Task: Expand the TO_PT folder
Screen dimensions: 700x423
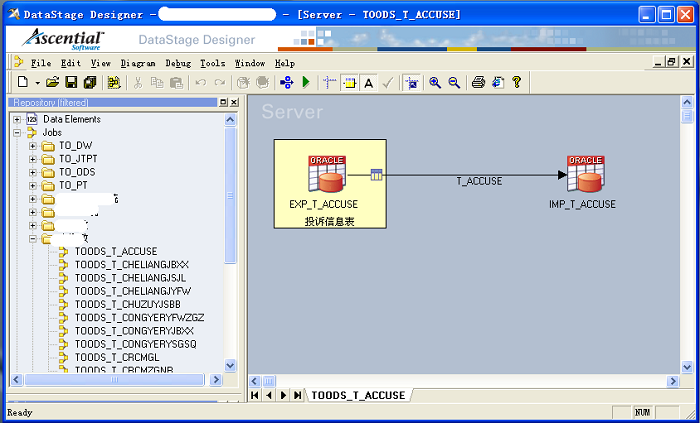Action: click(33, 186)
